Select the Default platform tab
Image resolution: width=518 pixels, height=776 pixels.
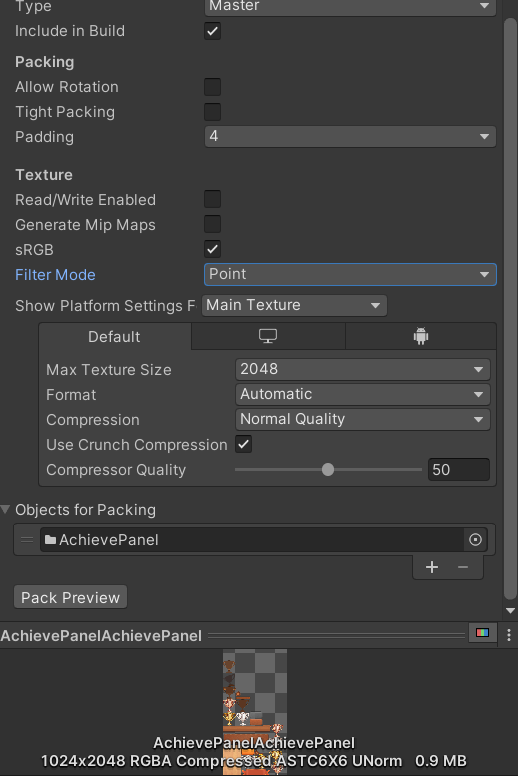pyautogui.click(x=114, y=337)
